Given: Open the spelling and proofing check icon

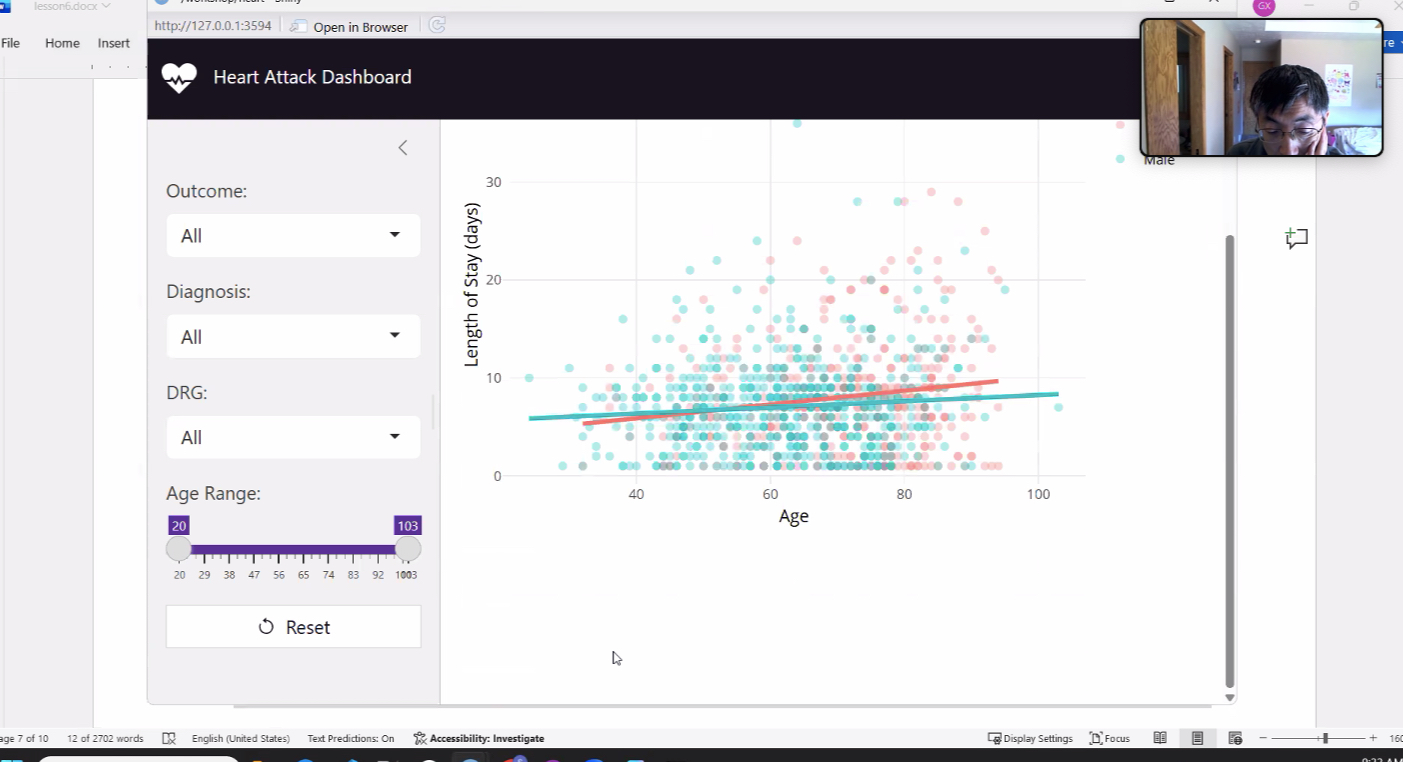Looking at the screenshot, I should (x=169, y=739).
